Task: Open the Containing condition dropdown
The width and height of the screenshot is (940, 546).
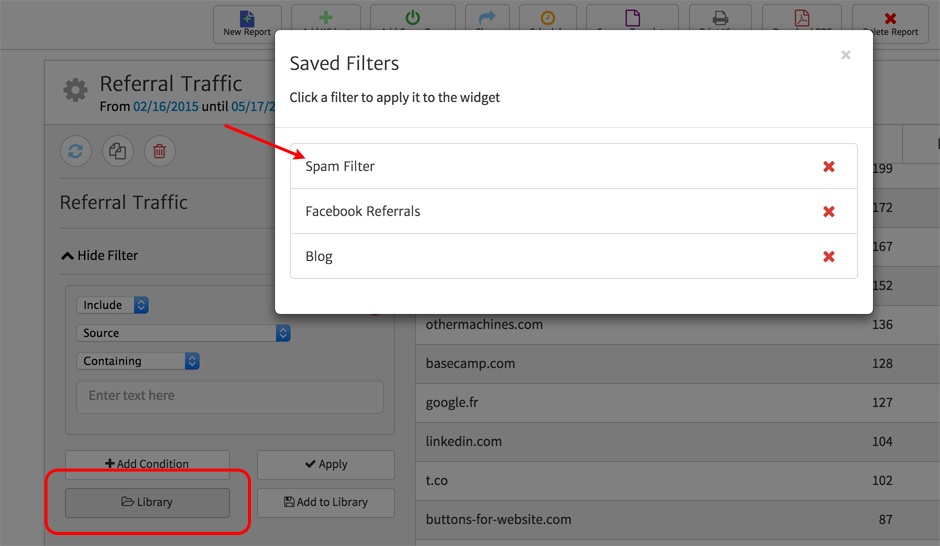Action: [x=138, y=361]
